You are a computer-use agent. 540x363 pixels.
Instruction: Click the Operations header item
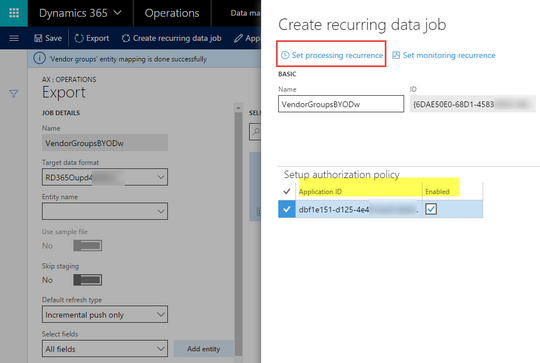click(172, 13)
